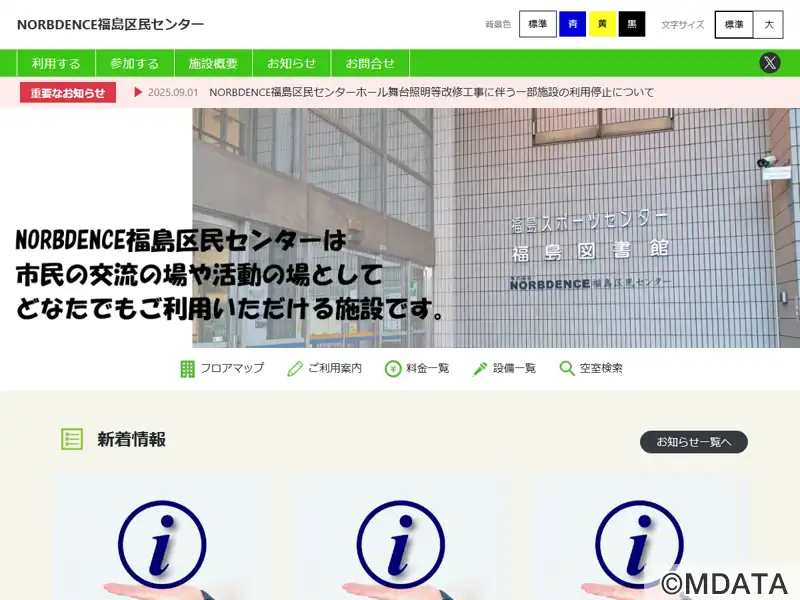The image size is (800, 600).
Task: Click the お知らせ一覧へ button
Action: pos(694,442)
